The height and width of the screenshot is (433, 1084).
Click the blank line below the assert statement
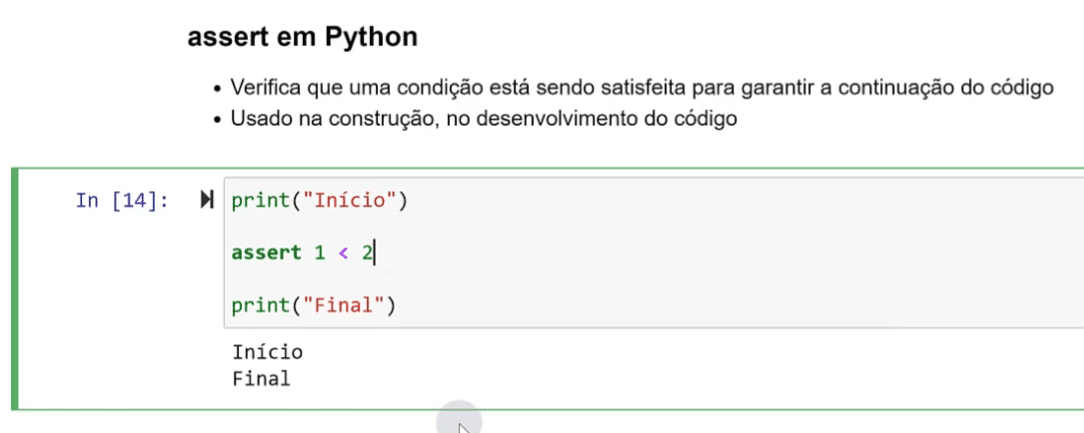click(653, 279)
